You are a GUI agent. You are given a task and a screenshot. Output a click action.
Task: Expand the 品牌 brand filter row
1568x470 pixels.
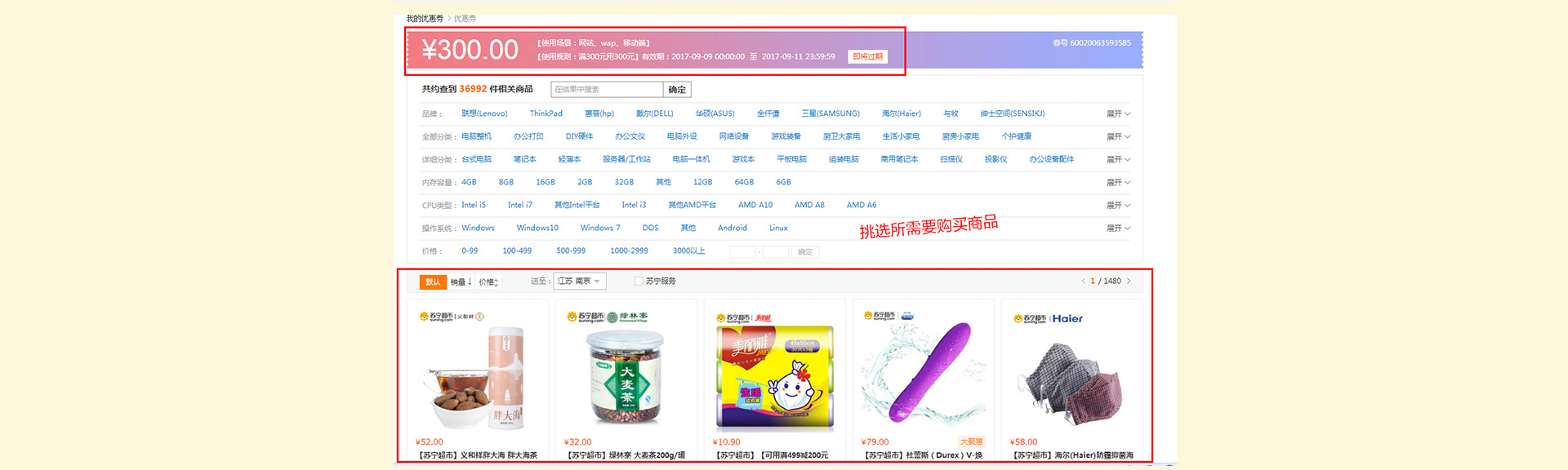[x=1118, y=113]
